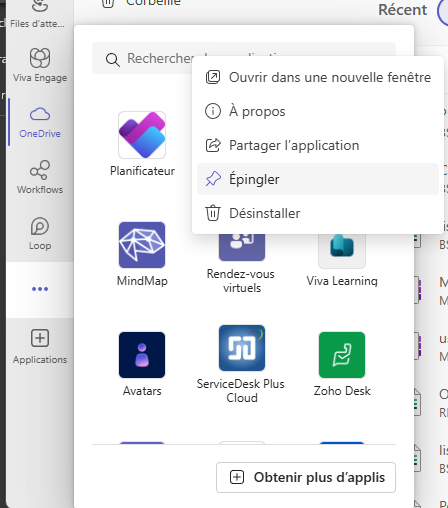Click the three-dots more apps button
Screen dimensions: 448x508
click(40, 289)
